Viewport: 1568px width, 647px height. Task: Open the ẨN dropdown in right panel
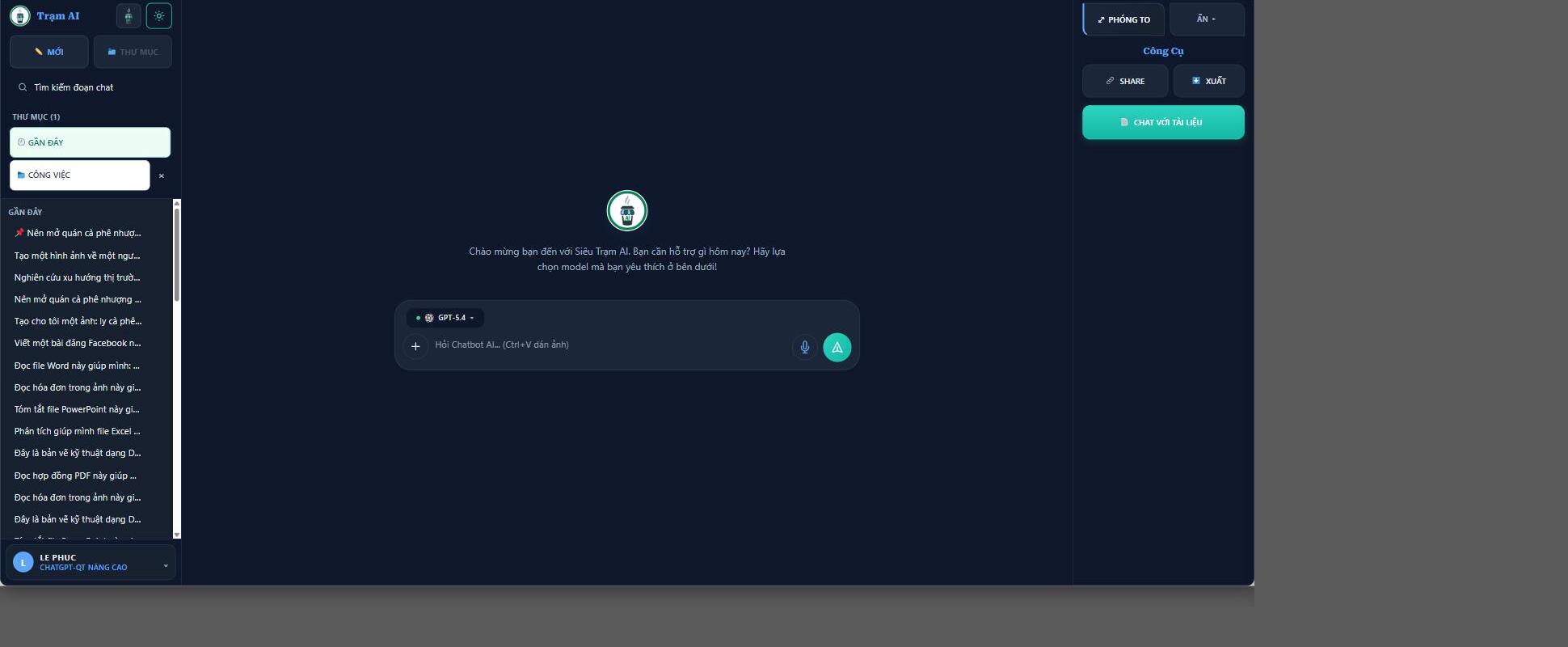tap(1207, 19)
